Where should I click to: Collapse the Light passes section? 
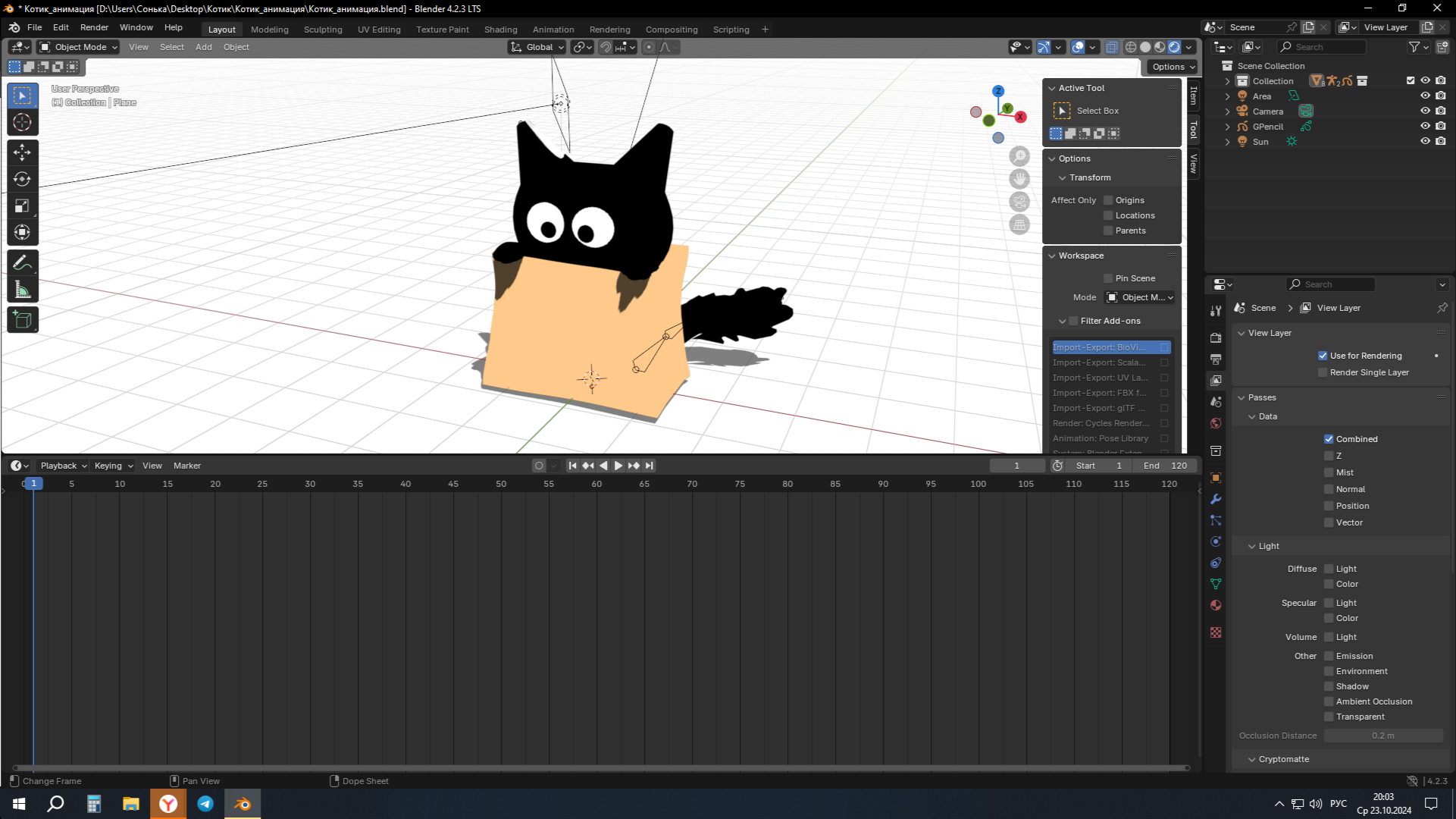click(1252, 546)
